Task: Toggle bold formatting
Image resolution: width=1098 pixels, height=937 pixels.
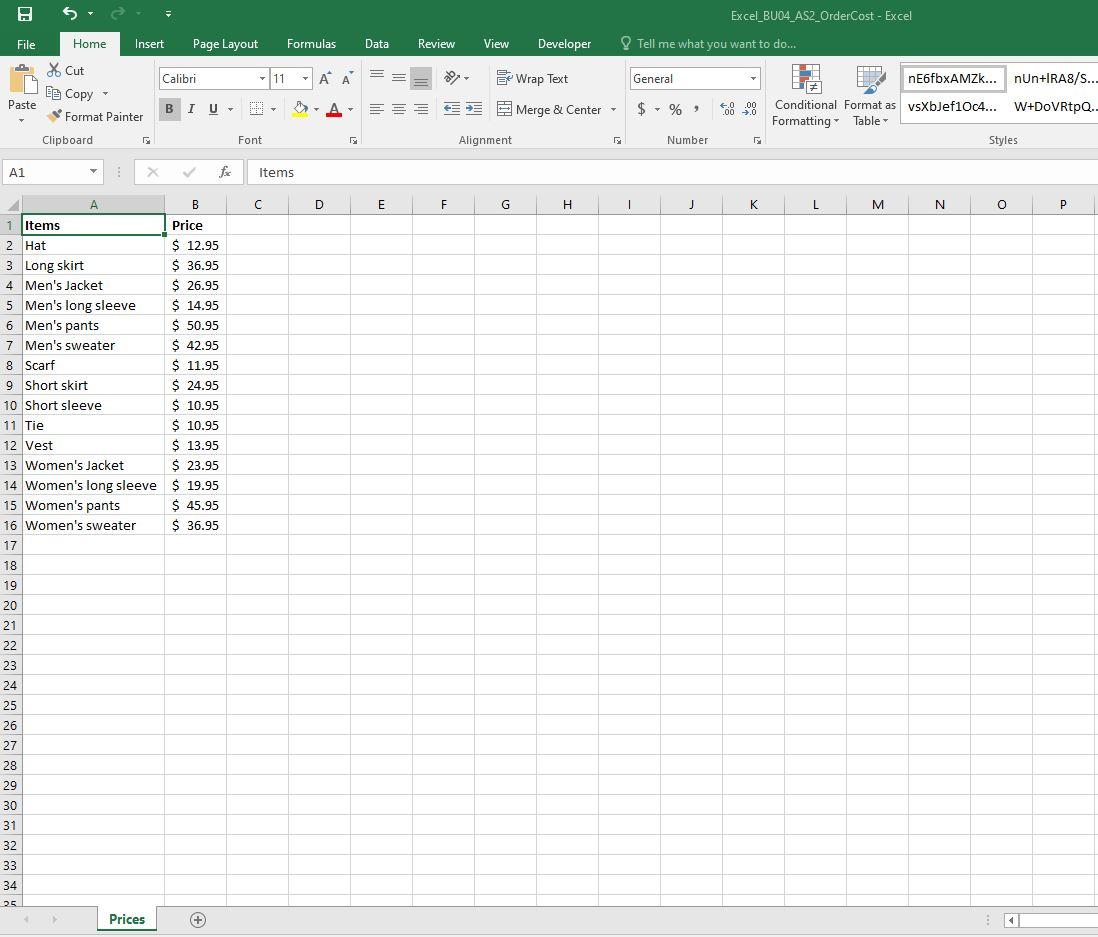Action: (x=169, y=109)
